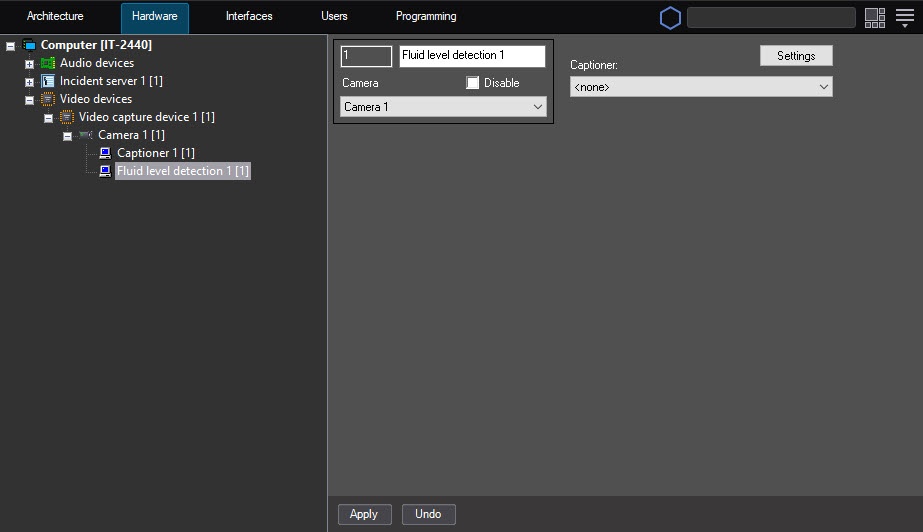Open the grid layout icon in top bar
This screenshot has width=923, height=532.
pos(875,17)
